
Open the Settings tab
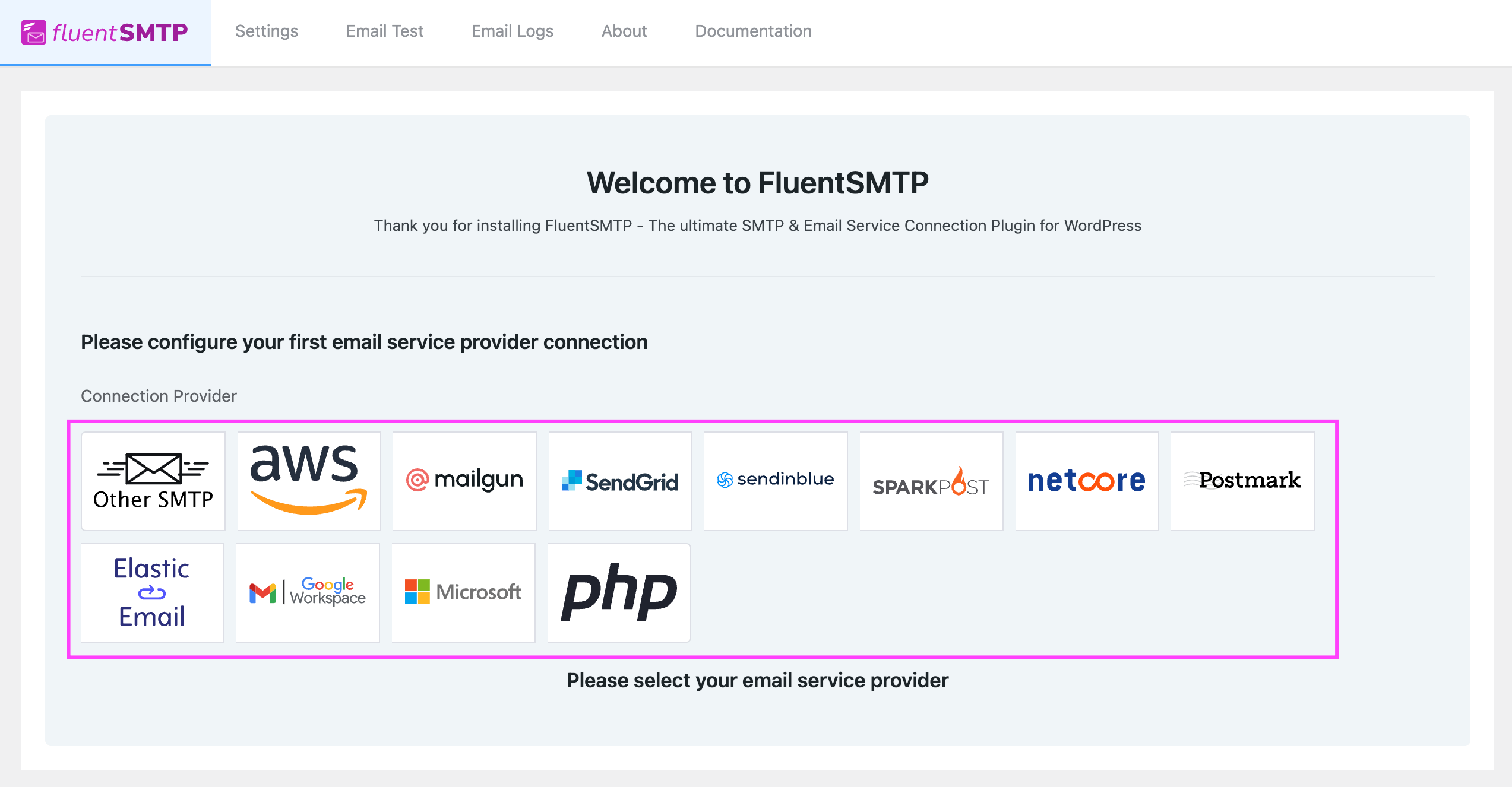pos(266,31)
